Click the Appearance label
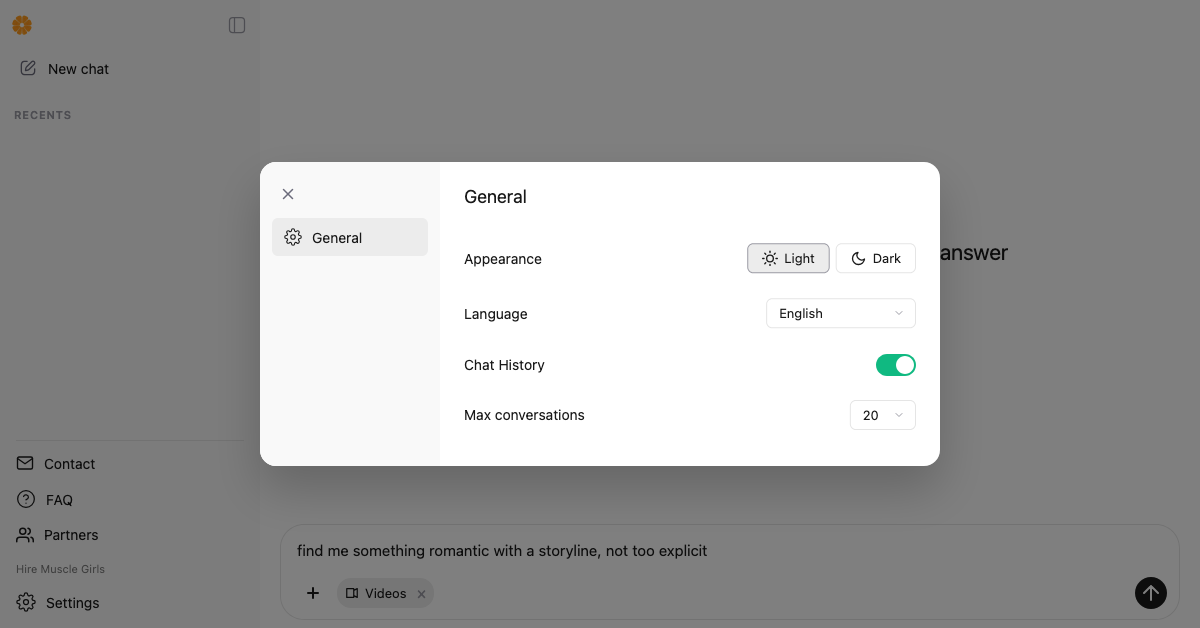This screenshot has height=628, width=1200. pyautogui.click(x=503, y=259)
